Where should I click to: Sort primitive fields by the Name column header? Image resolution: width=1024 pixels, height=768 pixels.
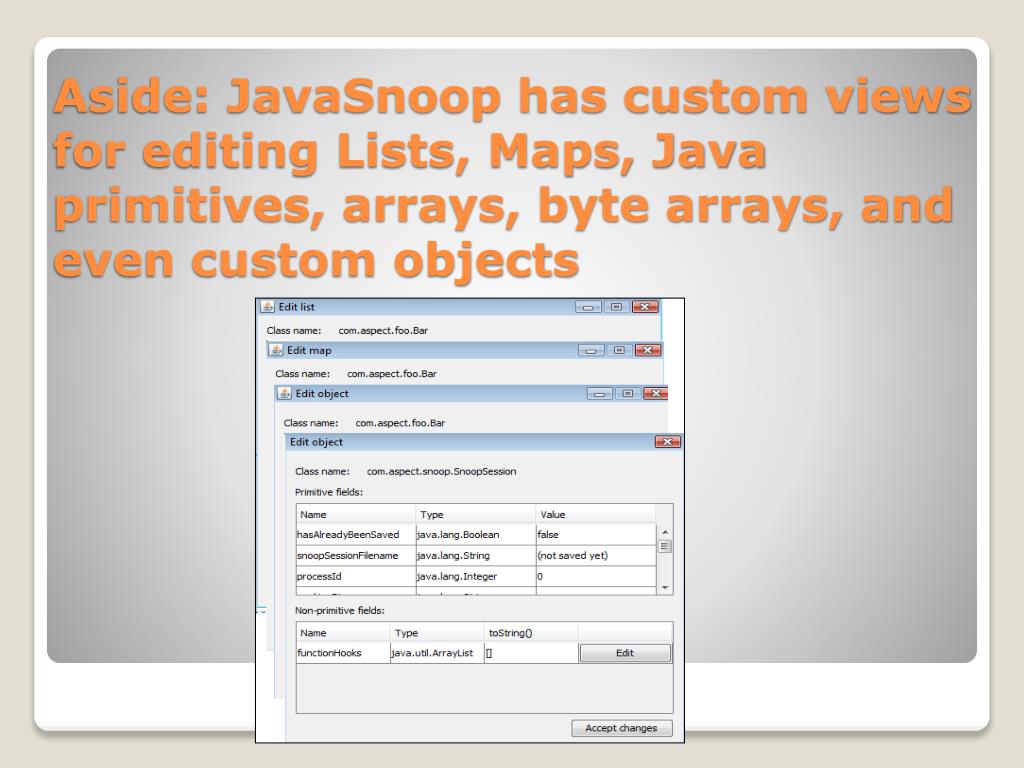click(x=356, y=515)
